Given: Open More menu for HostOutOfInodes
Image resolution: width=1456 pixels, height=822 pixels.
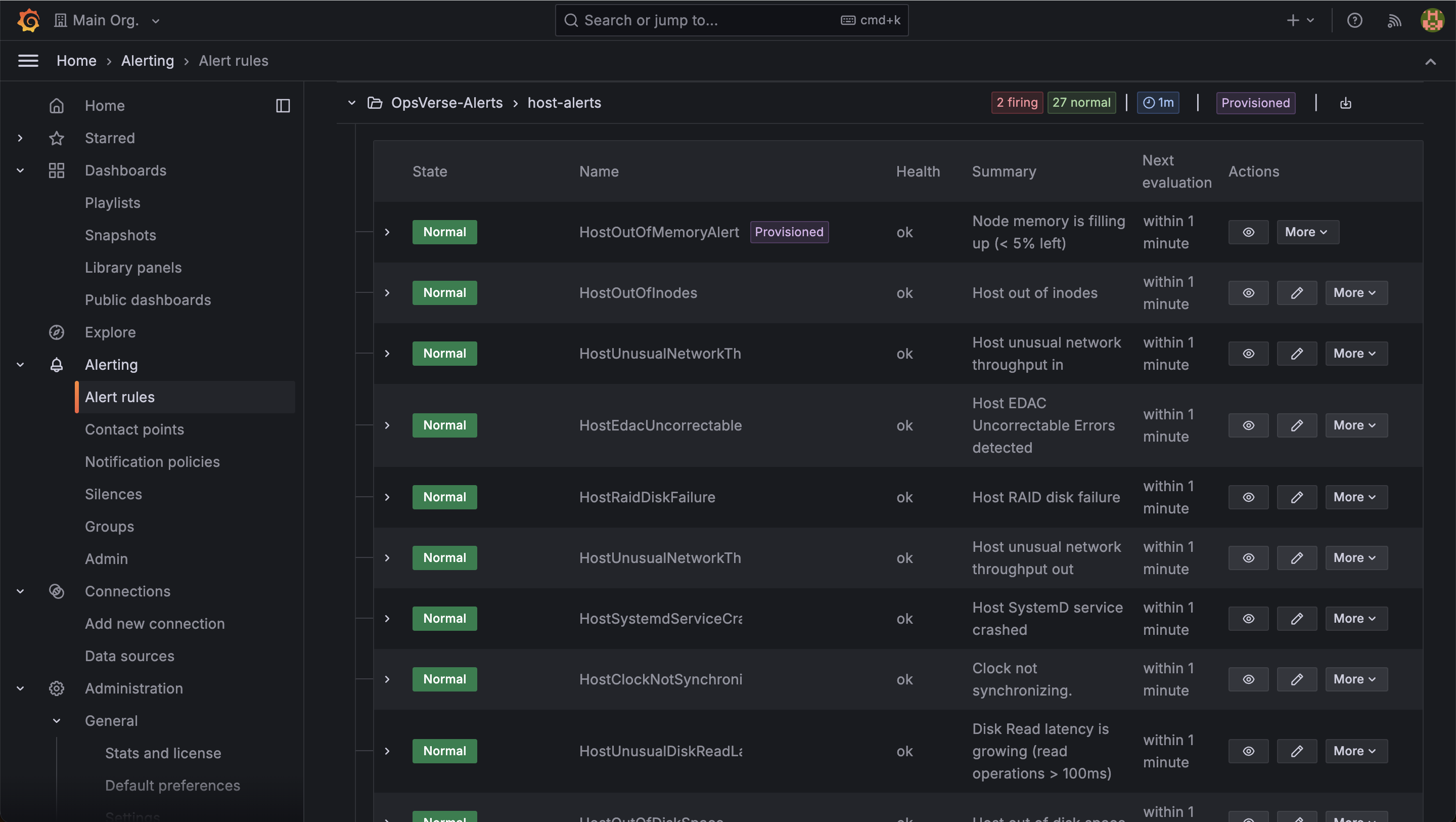Looking at the screenshot, I should click(x=1356, y=293).
